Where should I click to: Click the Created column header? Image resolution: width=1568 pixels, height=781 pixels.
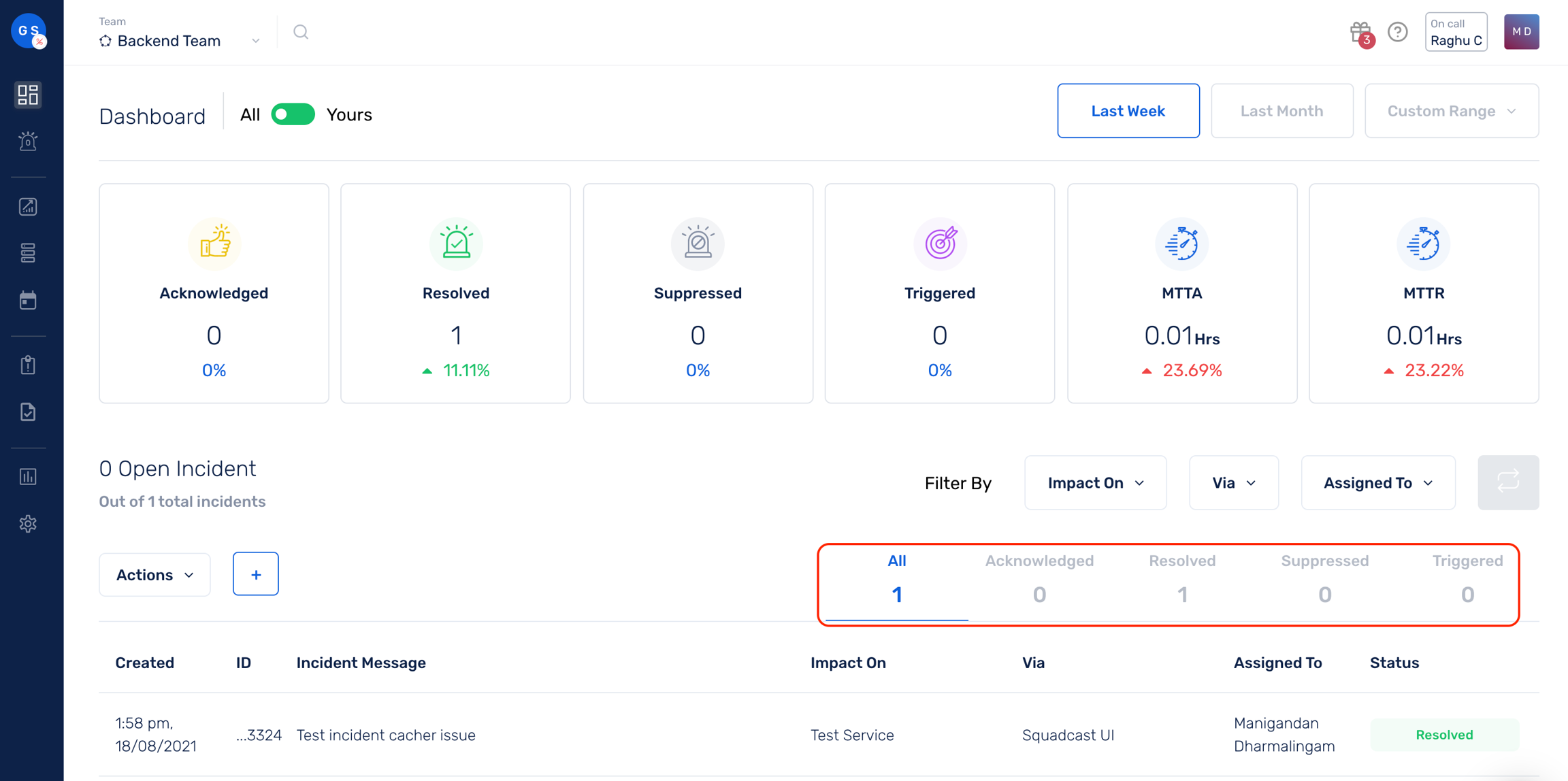click(144, 663)
